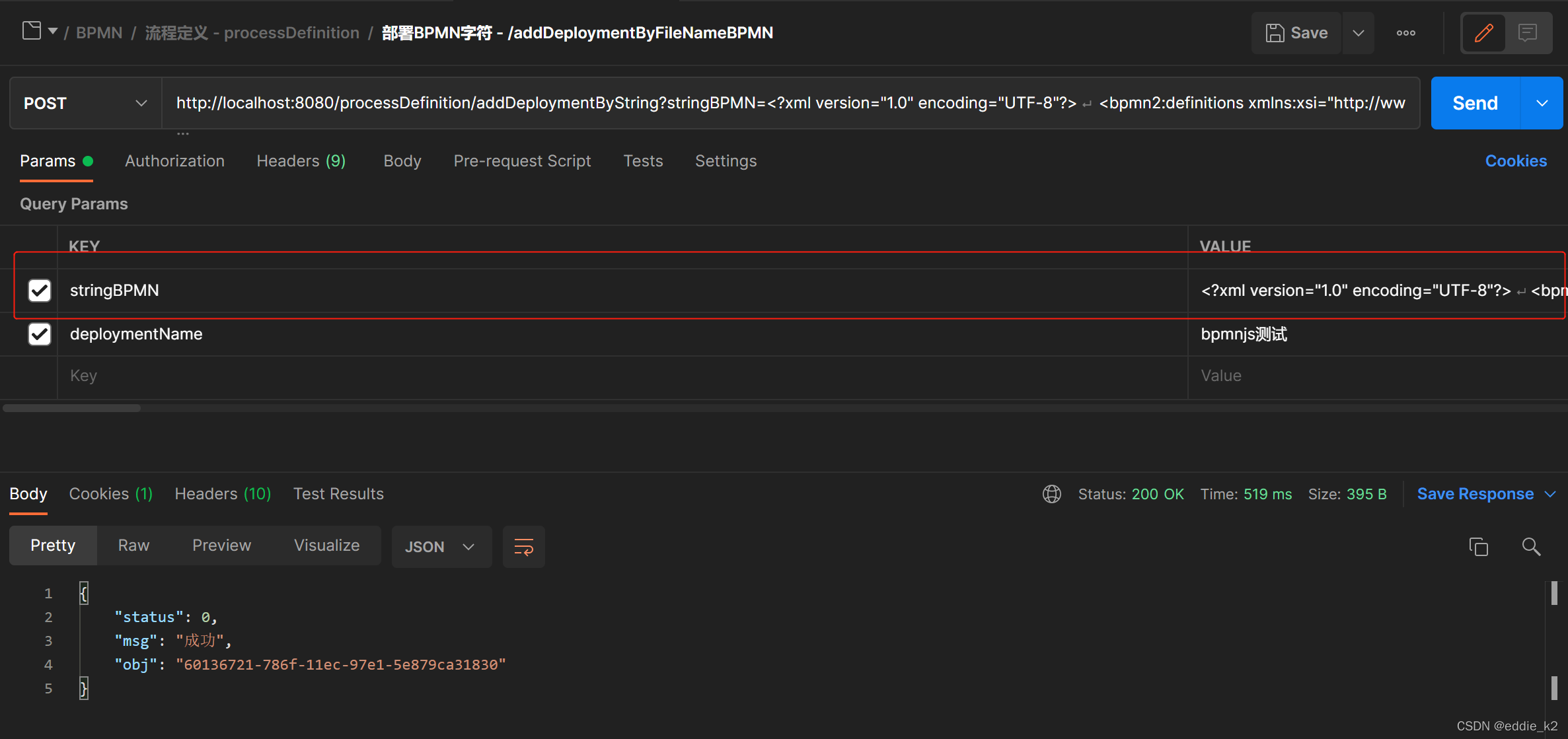The height and width of the screenshot is (739, 1568).
Task: Open the request Body tab
Action: pos(402,161)
